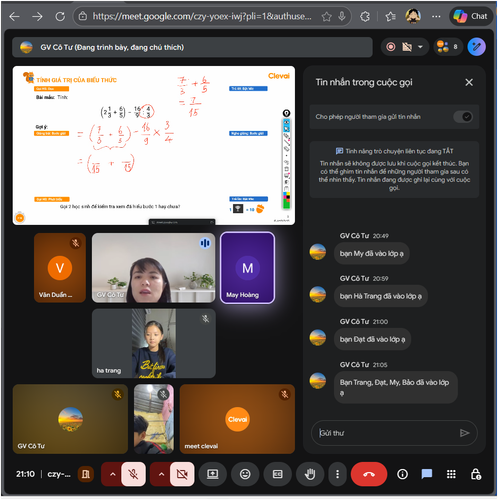The height and width of the screenshot is (500, 498).
Task: Go forward in browser history
Action: click(x=38, y=16)
